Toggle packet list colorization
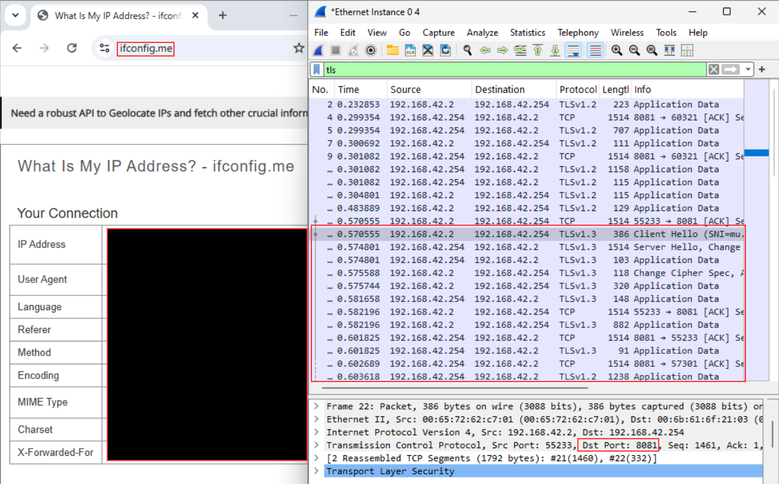Viewport: 779px width, 484px height. click(595, 50)
